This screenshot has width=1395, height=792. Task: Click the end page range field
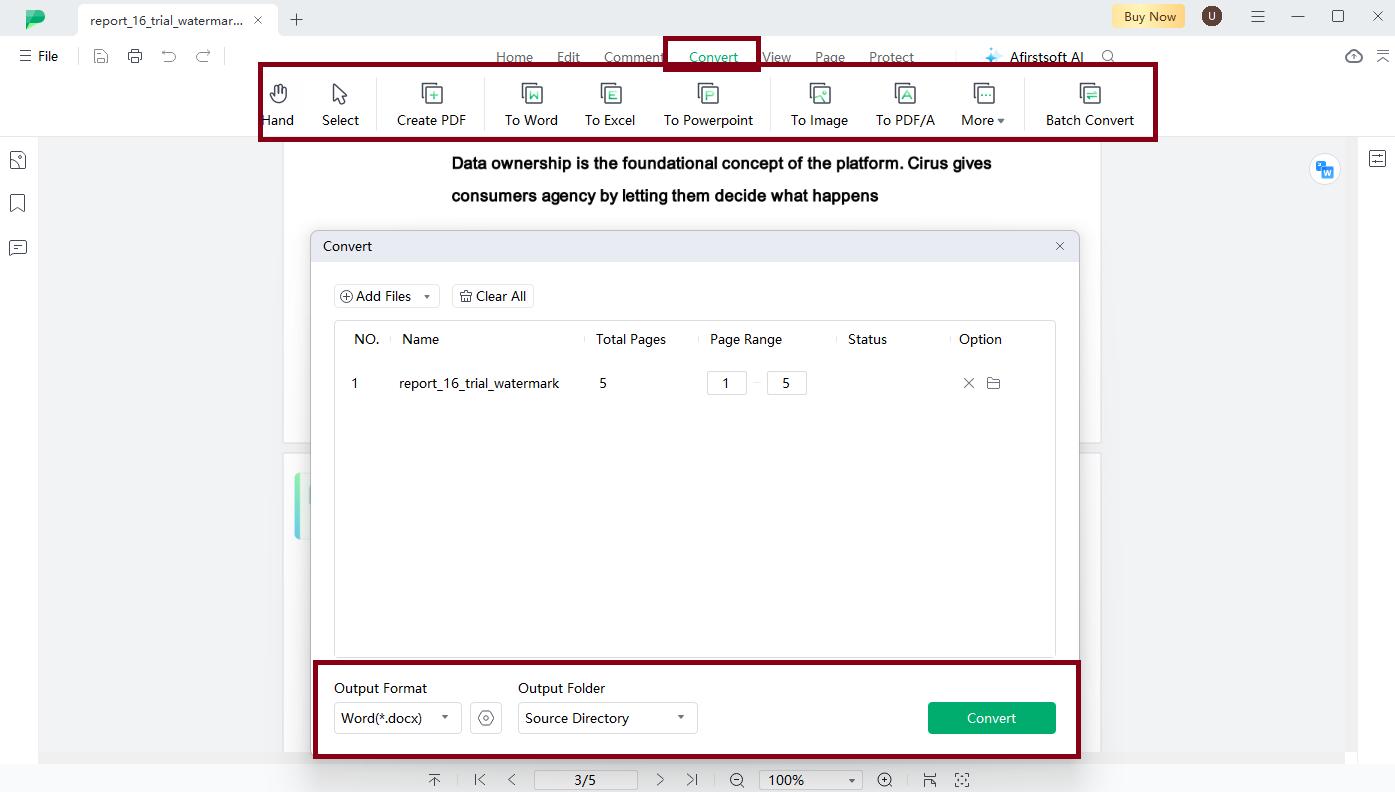(787, 383)
